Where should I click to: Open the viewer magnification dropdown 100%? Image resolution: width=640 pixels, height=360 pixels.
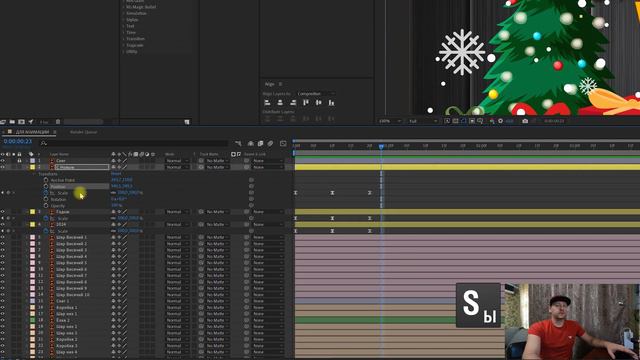point(390,121)
